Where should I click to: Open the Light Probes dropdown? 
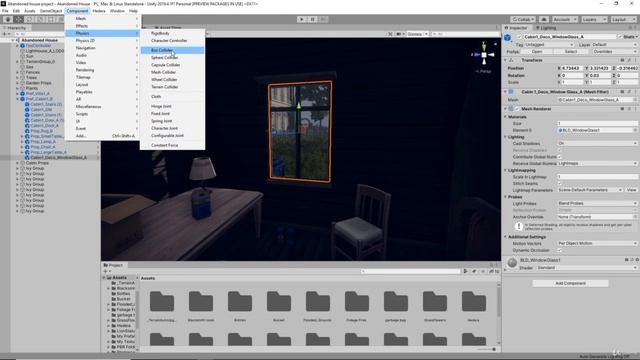click(x=597, y=203)
